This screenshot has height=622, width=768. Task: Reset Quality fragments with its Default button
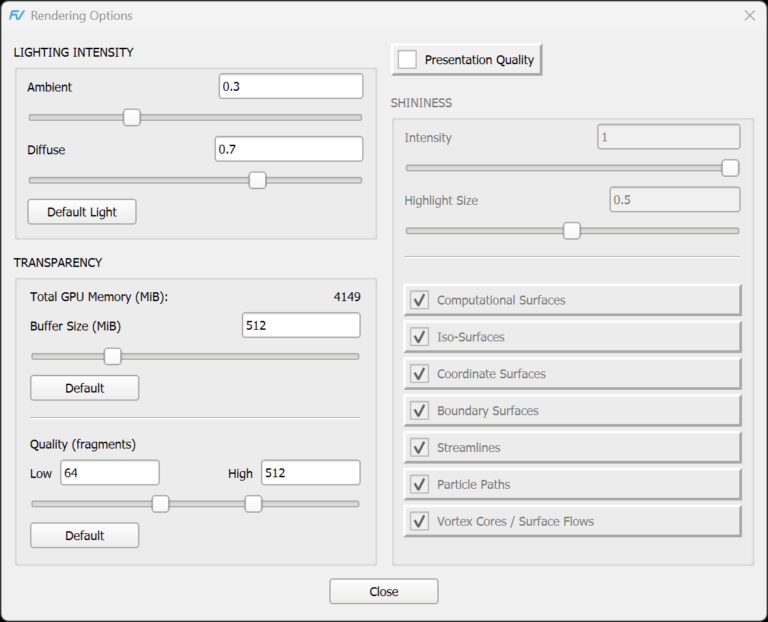pos(85,535)
